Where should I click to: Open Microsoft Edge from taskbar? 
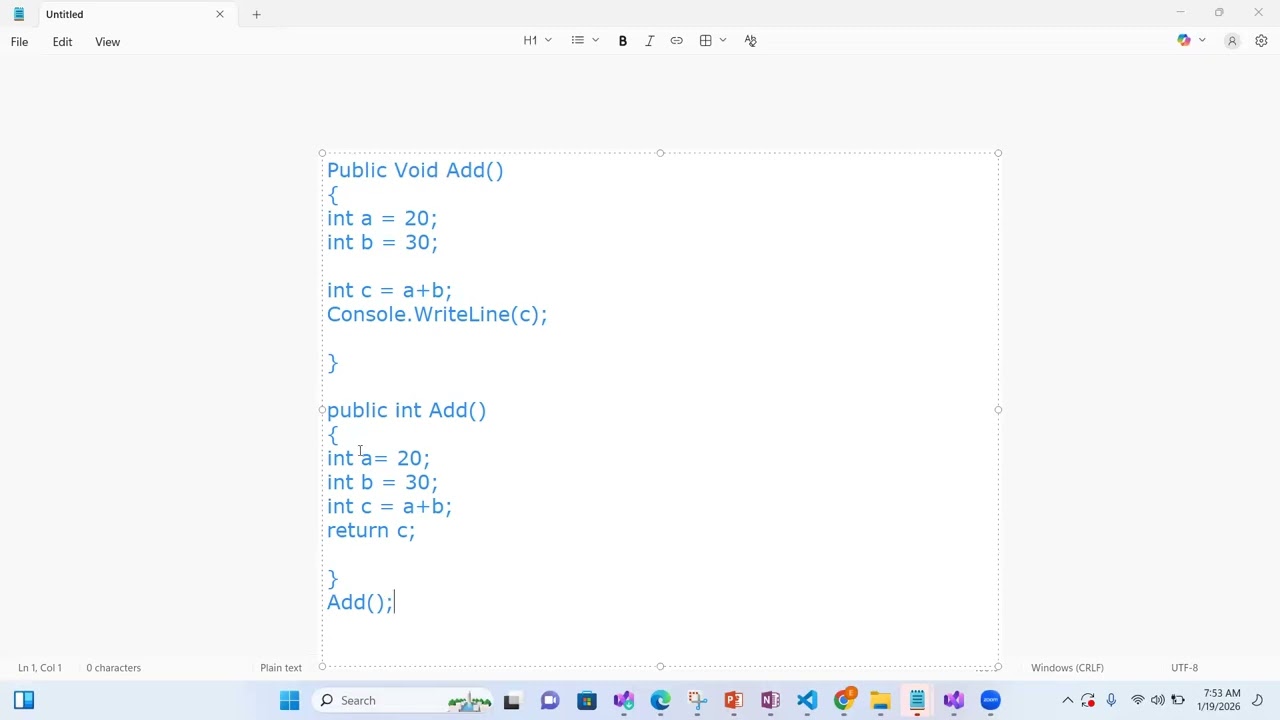click(661, 701)
